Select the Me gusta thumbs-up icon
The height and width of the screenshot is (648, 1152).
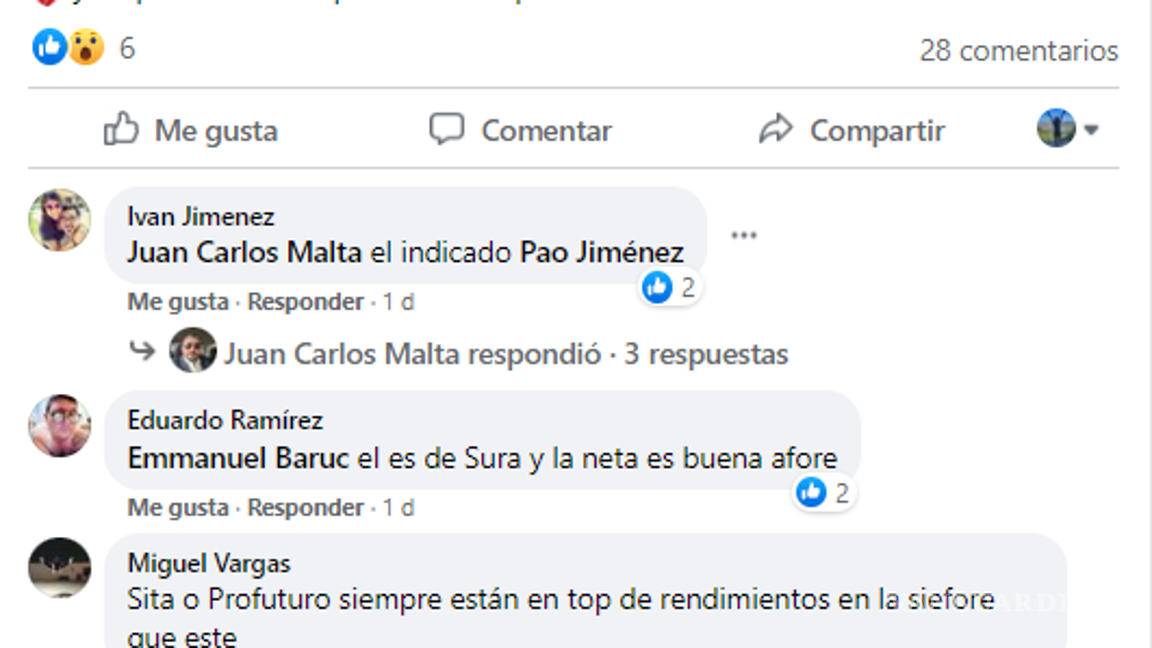point(121,130)
